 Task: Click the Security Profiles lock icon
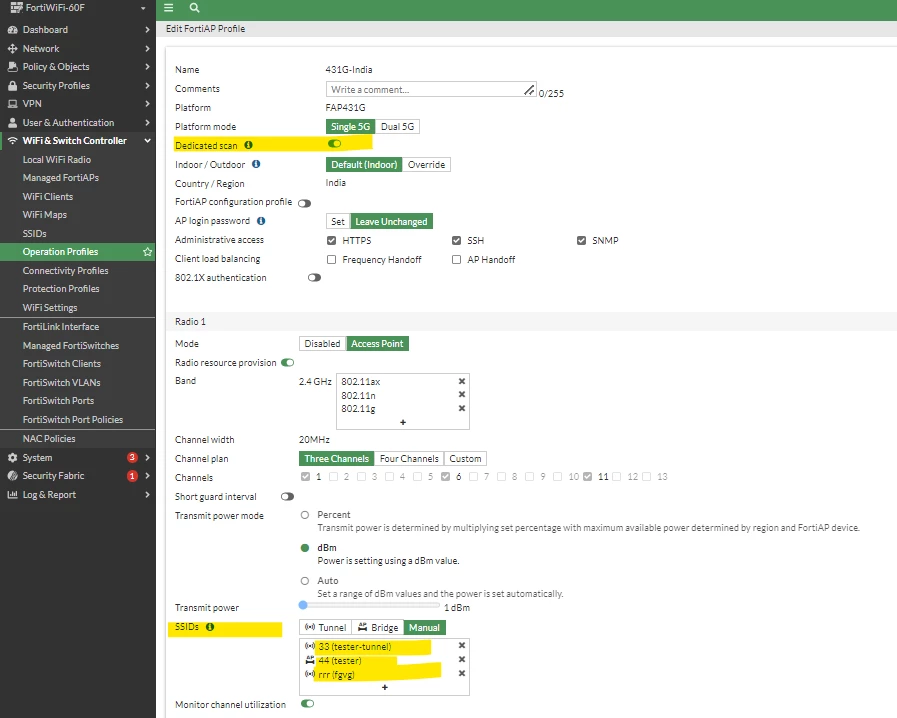click(x=13, y=86)
